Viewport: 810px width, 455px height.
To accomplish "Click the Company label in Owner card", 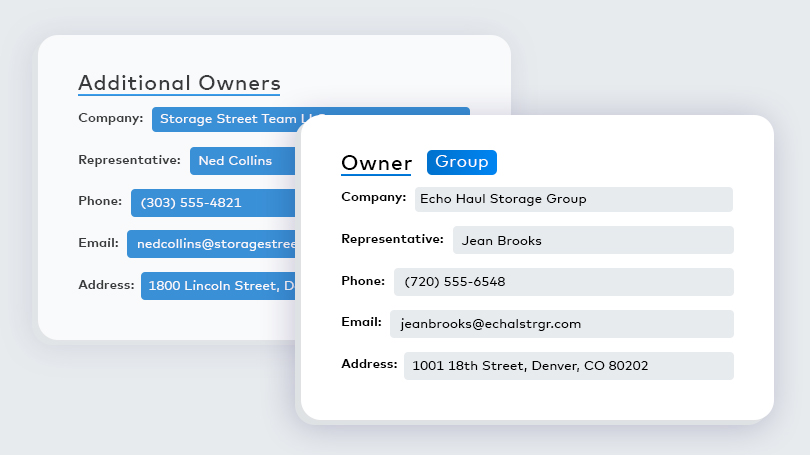I will point(373,197).
